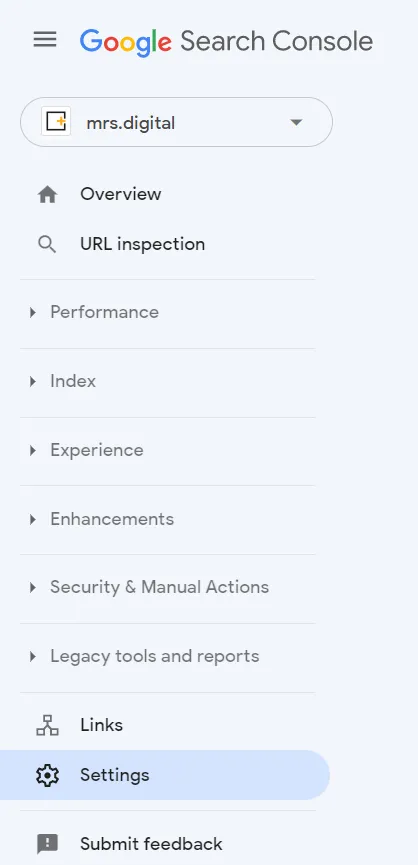This screenshot has width=418, height=865.
Task: Open the hamburger main menu icon
Action: click(45, 39)
